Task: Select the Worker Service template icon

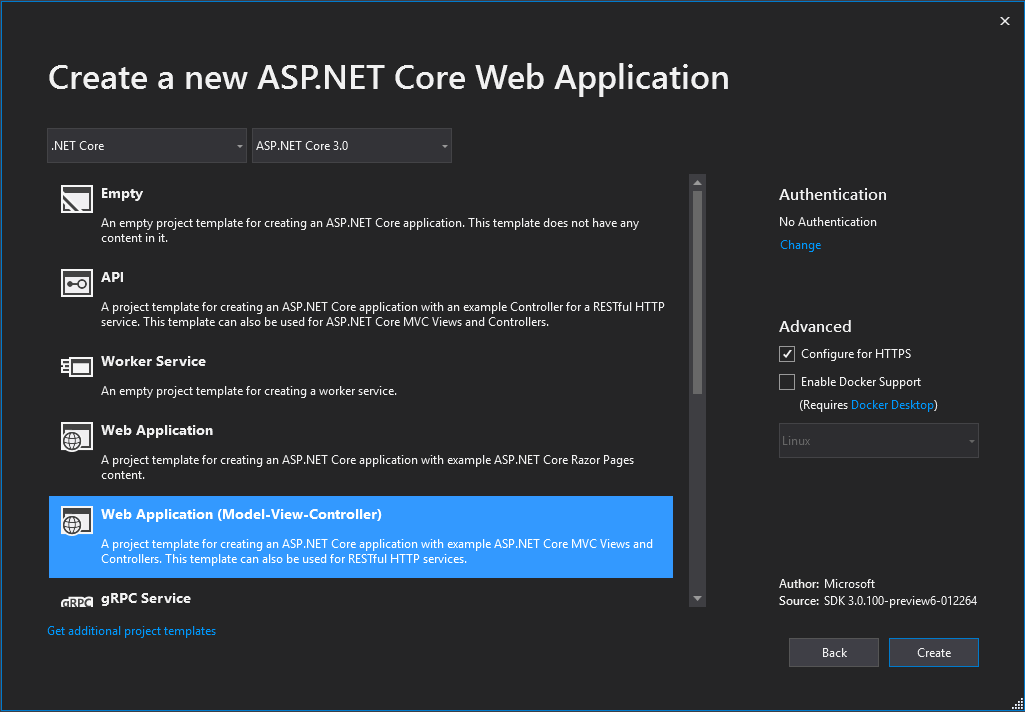Action: (77, 367)
